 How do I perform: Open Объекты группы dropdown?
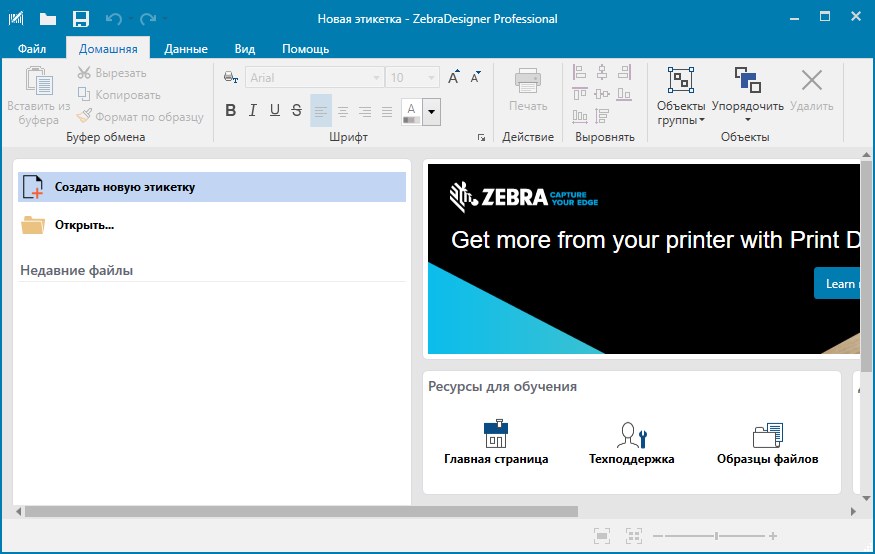click(681, 96)
